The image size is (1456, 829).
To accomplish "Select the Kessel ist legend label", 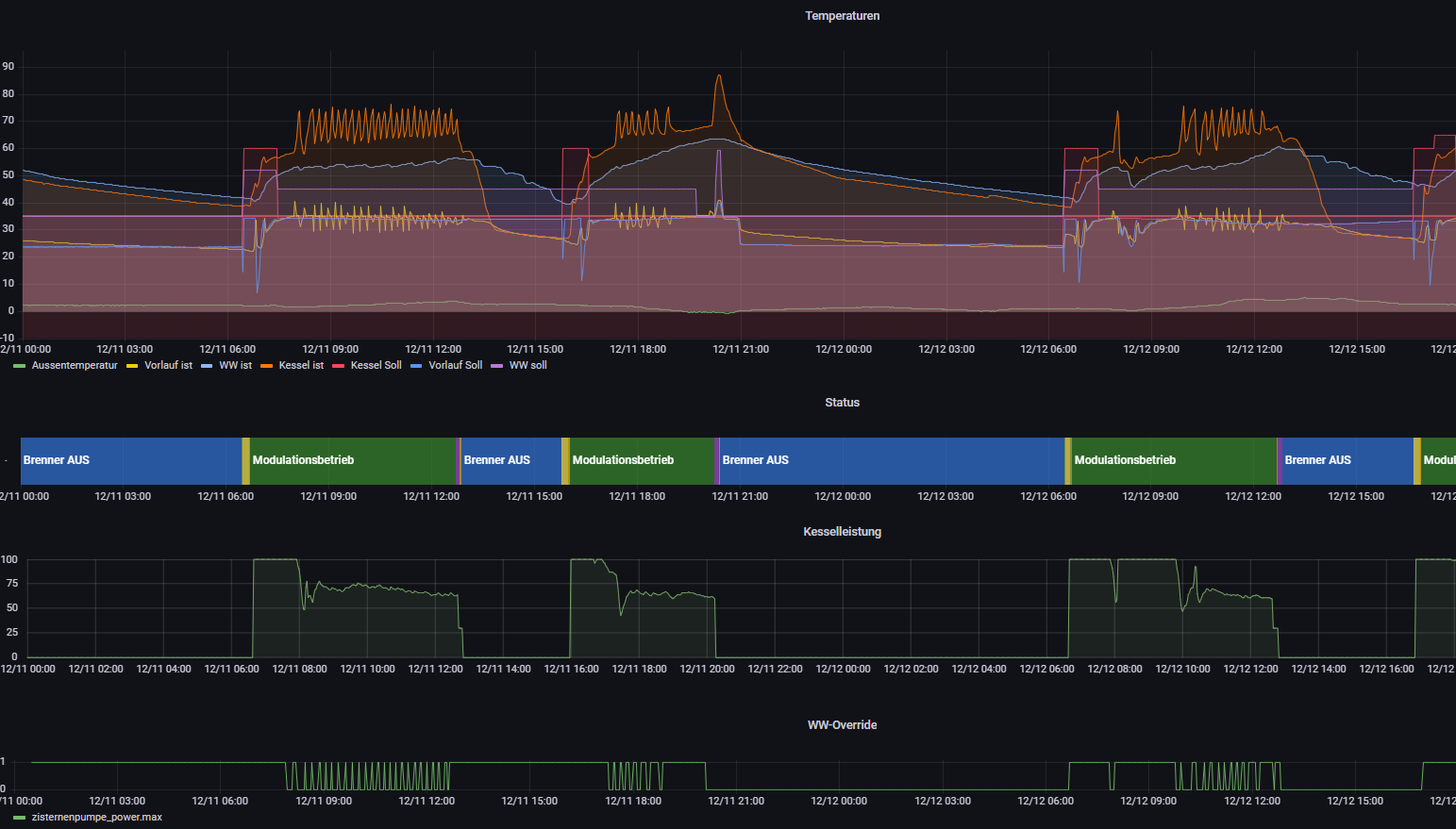I will (x=301, y=366).
